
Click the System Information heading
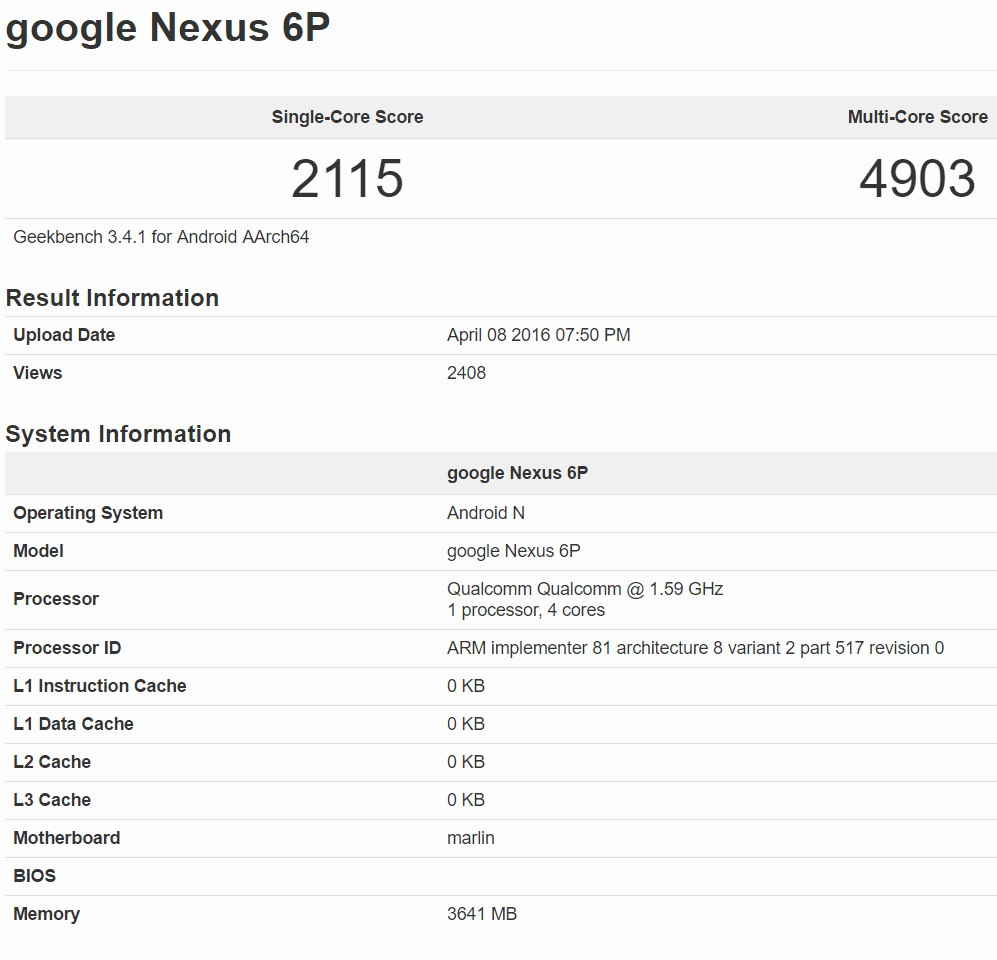118,434
